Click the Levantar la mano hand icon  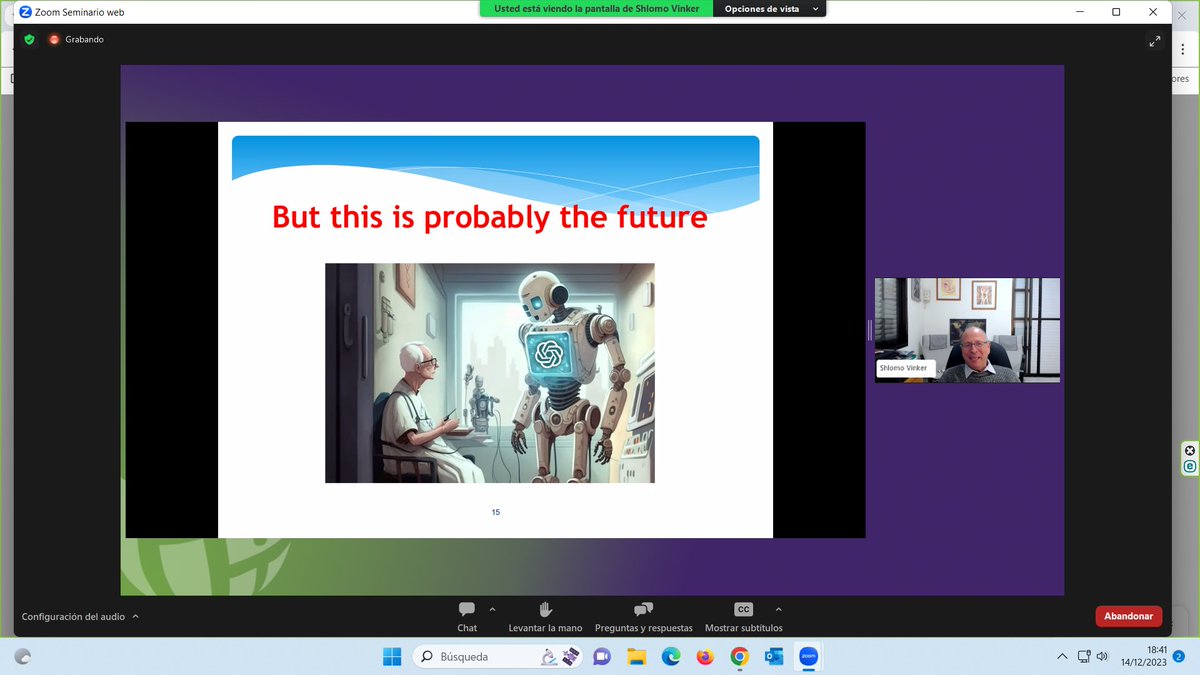[545, 609]
